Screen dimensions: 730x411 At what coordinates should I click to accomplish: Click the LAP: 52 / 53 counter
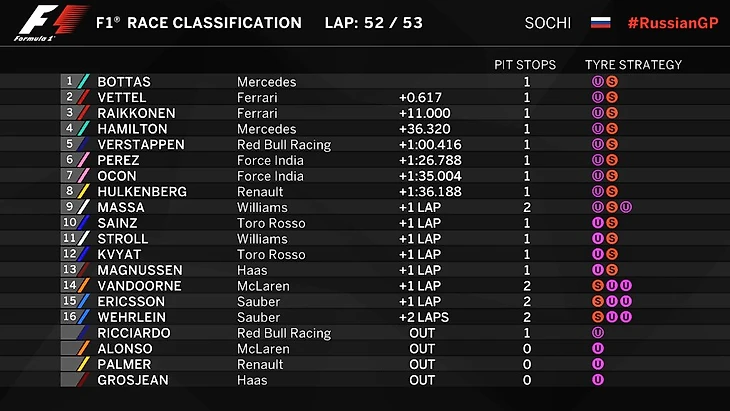pyautogui.click(x=374, y=23)
